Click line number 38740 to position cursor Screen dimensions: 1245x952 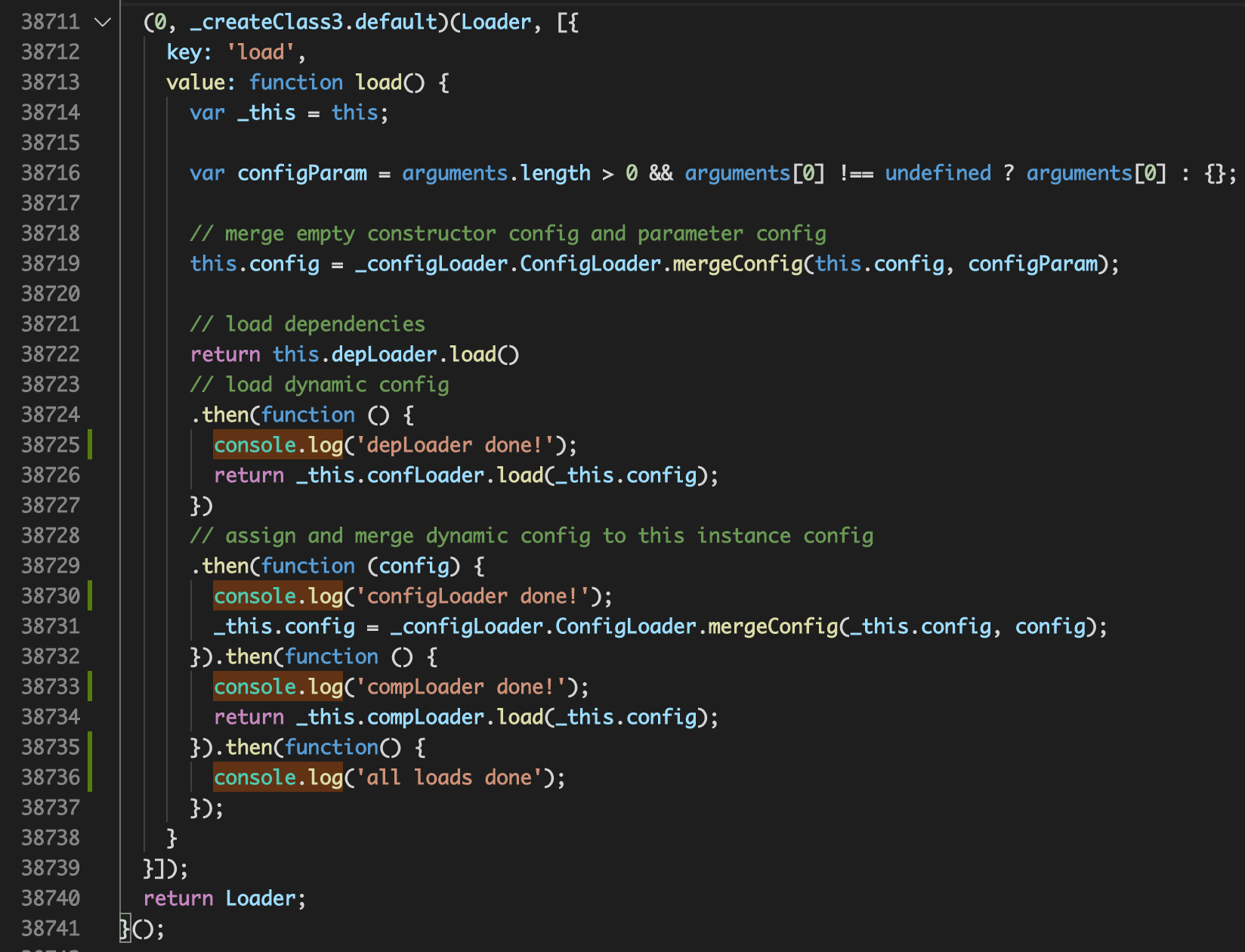[51, 898]
